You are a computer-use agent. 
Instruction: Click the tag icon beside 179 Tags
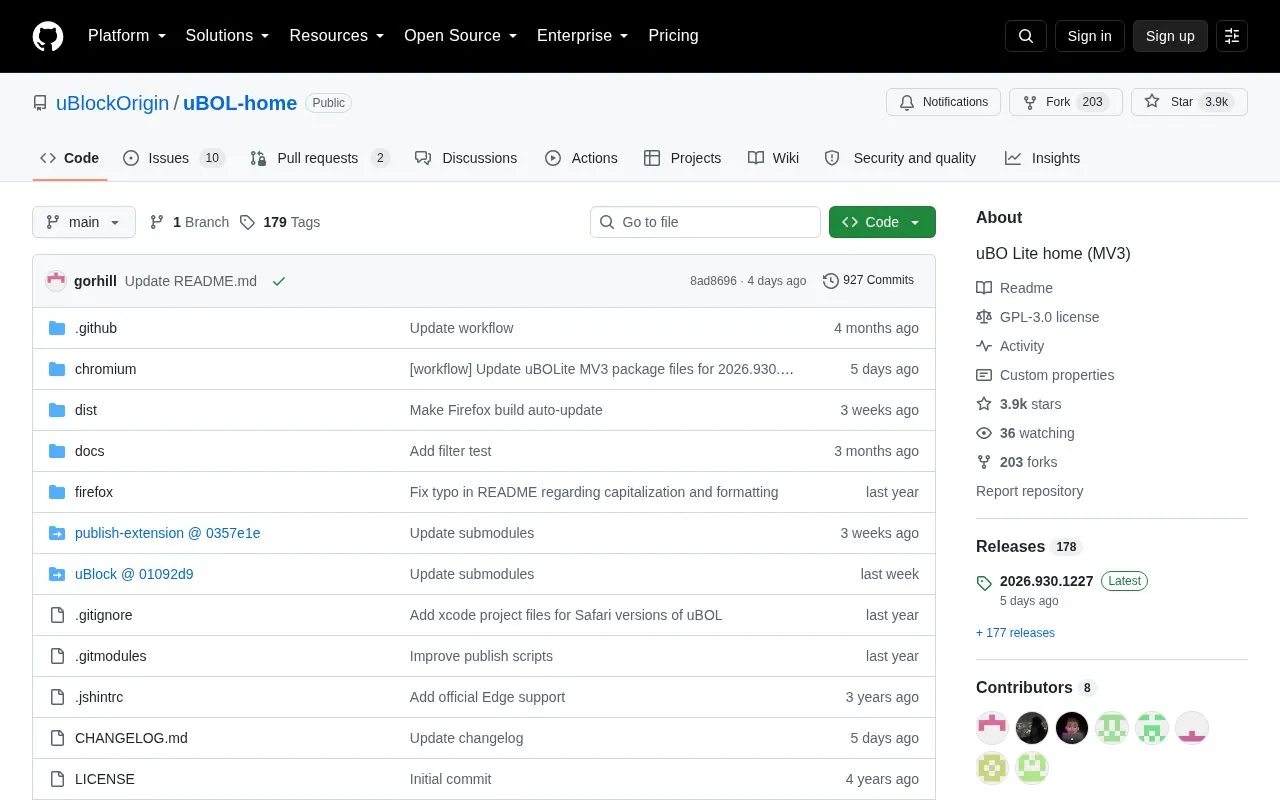pos(248,222)
